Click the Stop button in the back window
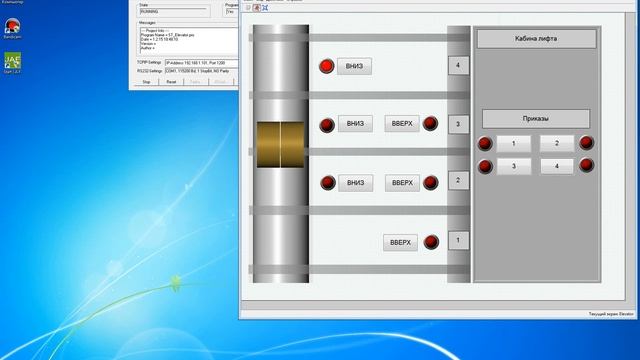The width and height of the screenshot is (640, 360). [x=147, y=82]
